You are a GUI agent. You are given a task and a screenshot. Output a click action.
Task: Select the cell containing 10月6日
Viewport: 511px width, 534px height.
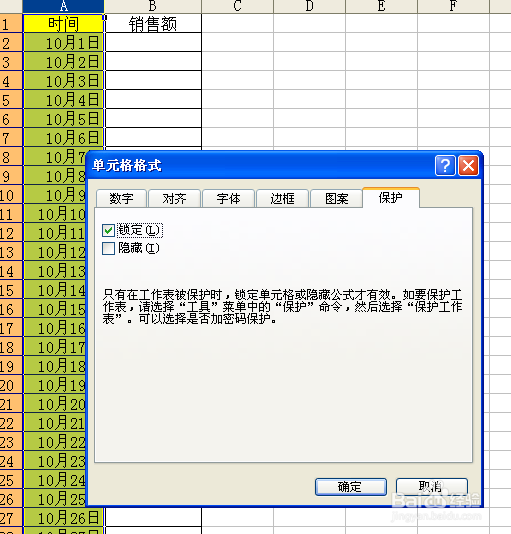pos(63,138)
